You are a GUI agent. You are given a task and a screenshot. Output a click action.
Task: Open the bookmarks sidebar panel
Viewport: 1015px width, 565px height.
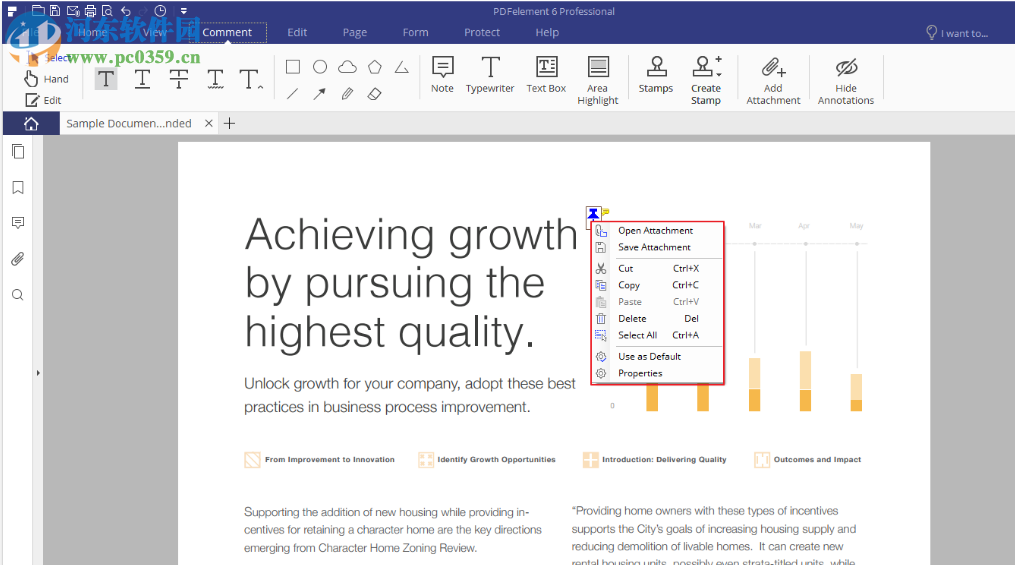coord(17,187)
